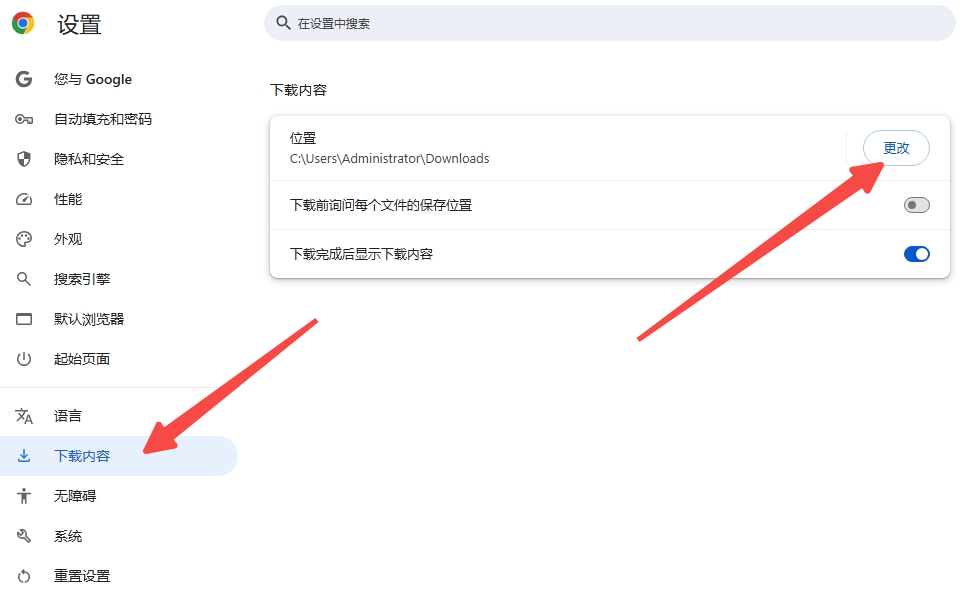Viewport: 961px width, 596px height.
Task: Click the power icon for 起始页面
Action: pyautogui.click(x=24, y=359)
